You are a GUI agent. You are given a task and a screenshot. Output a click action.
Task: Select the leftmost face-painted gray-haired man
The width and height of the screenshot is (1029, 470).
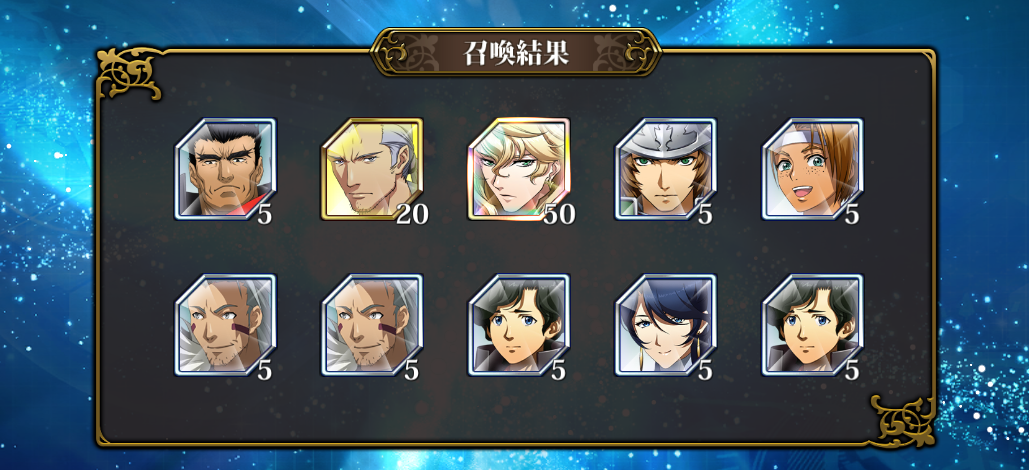(225, 325)
